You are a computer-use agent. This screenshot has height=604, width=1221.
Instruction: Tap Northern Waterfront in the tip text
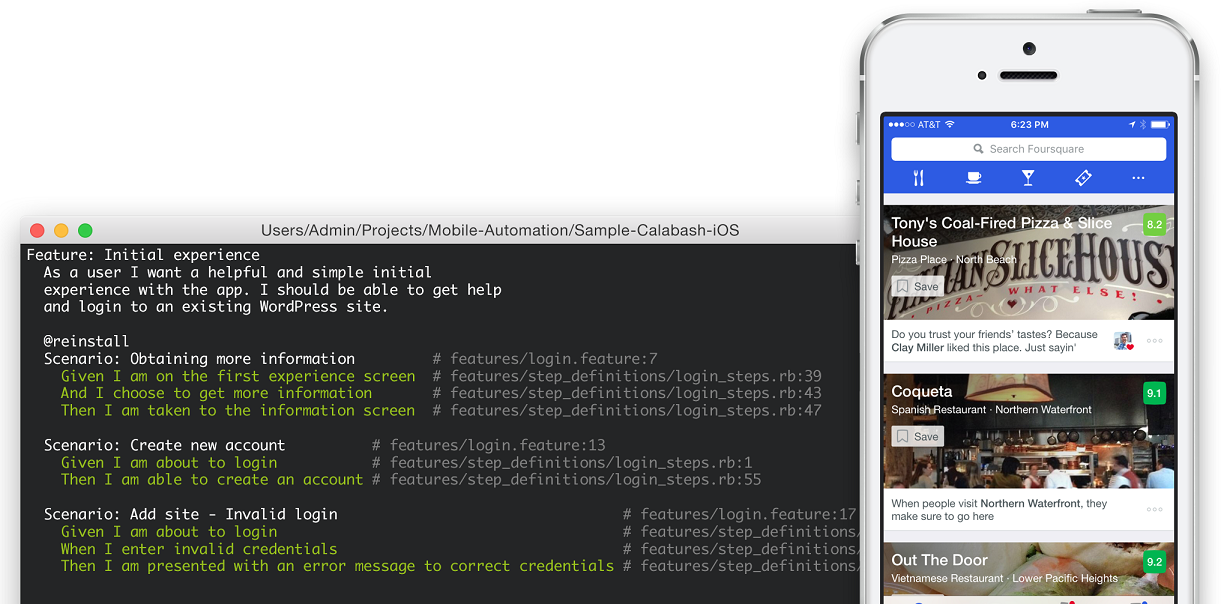(1031, 504)
